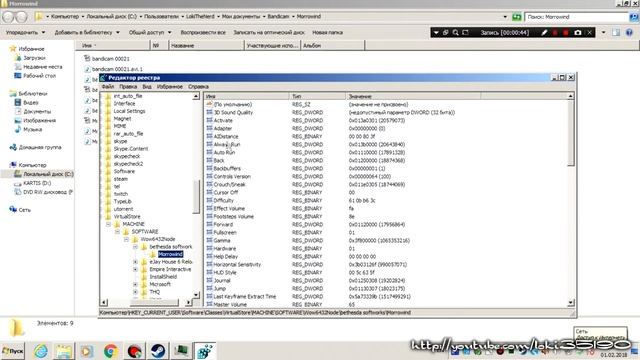This screenshot has height=360, width=640.
Task: Open Загрузки in Explorer sidebar
Action: click(x=34, y=58)
